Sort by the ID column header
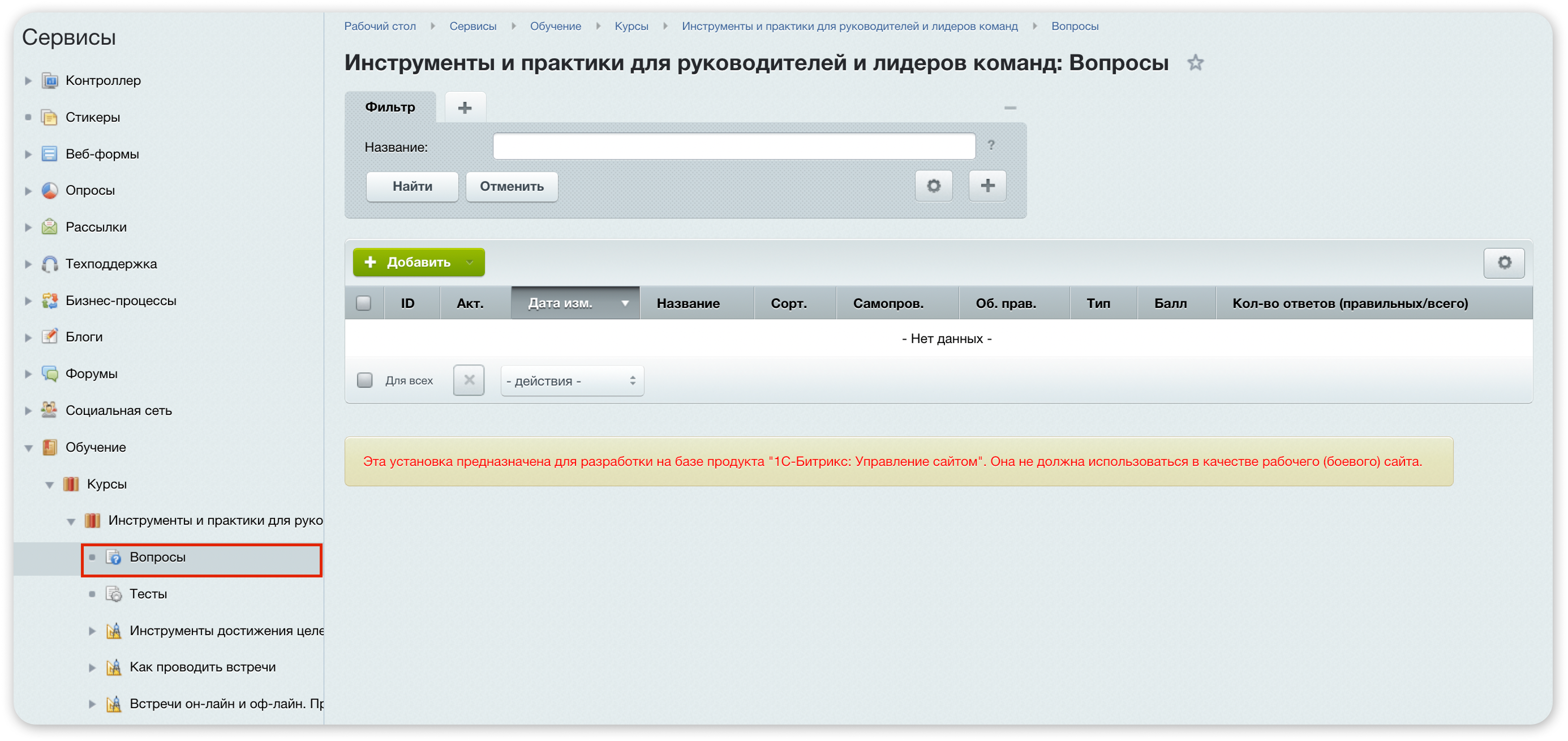1568x741 pixels. [x=412, y=303]
